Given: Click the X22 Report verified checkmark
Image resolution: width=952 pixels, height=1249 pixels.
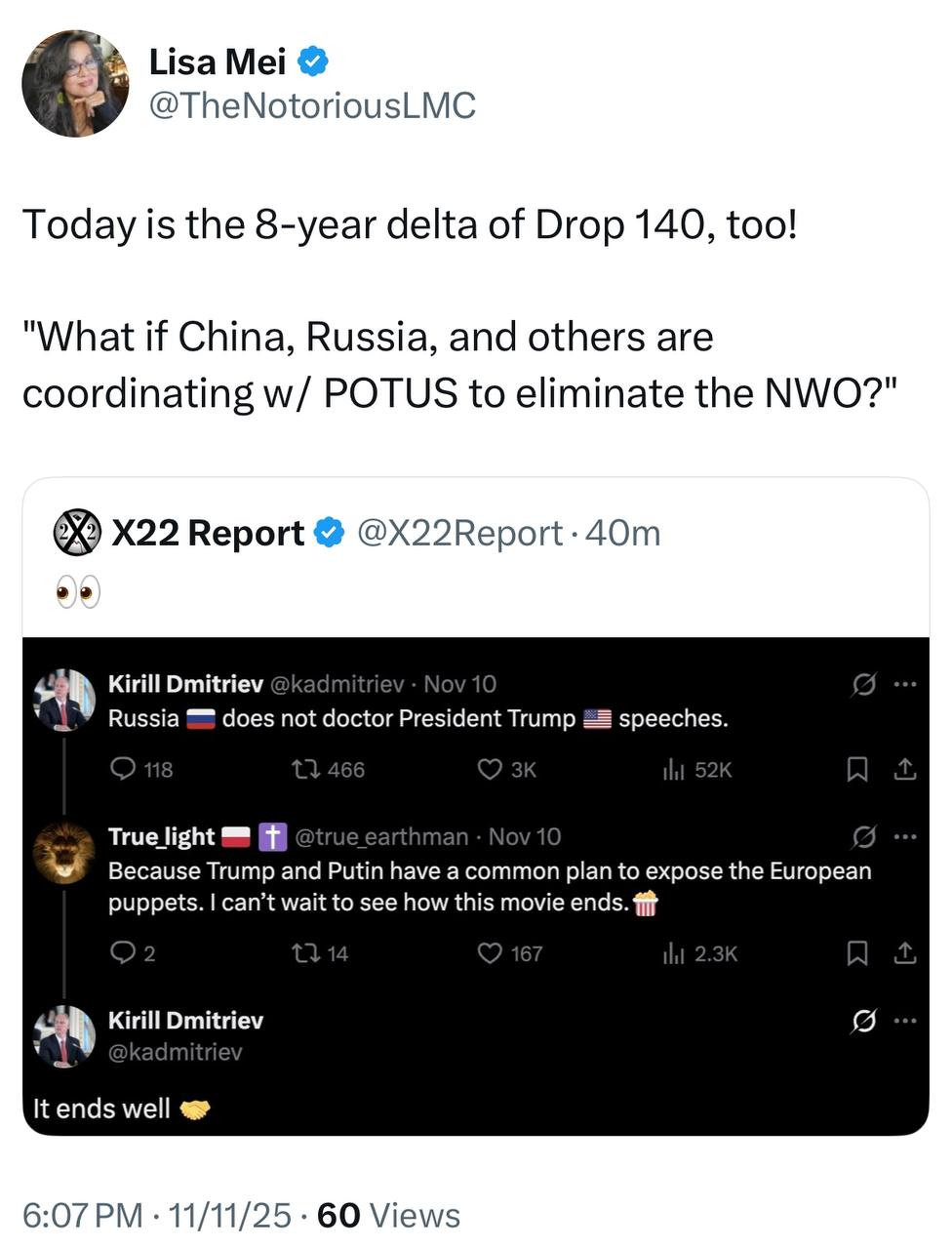Looking at the screenshot, I should tap(330, 533).
